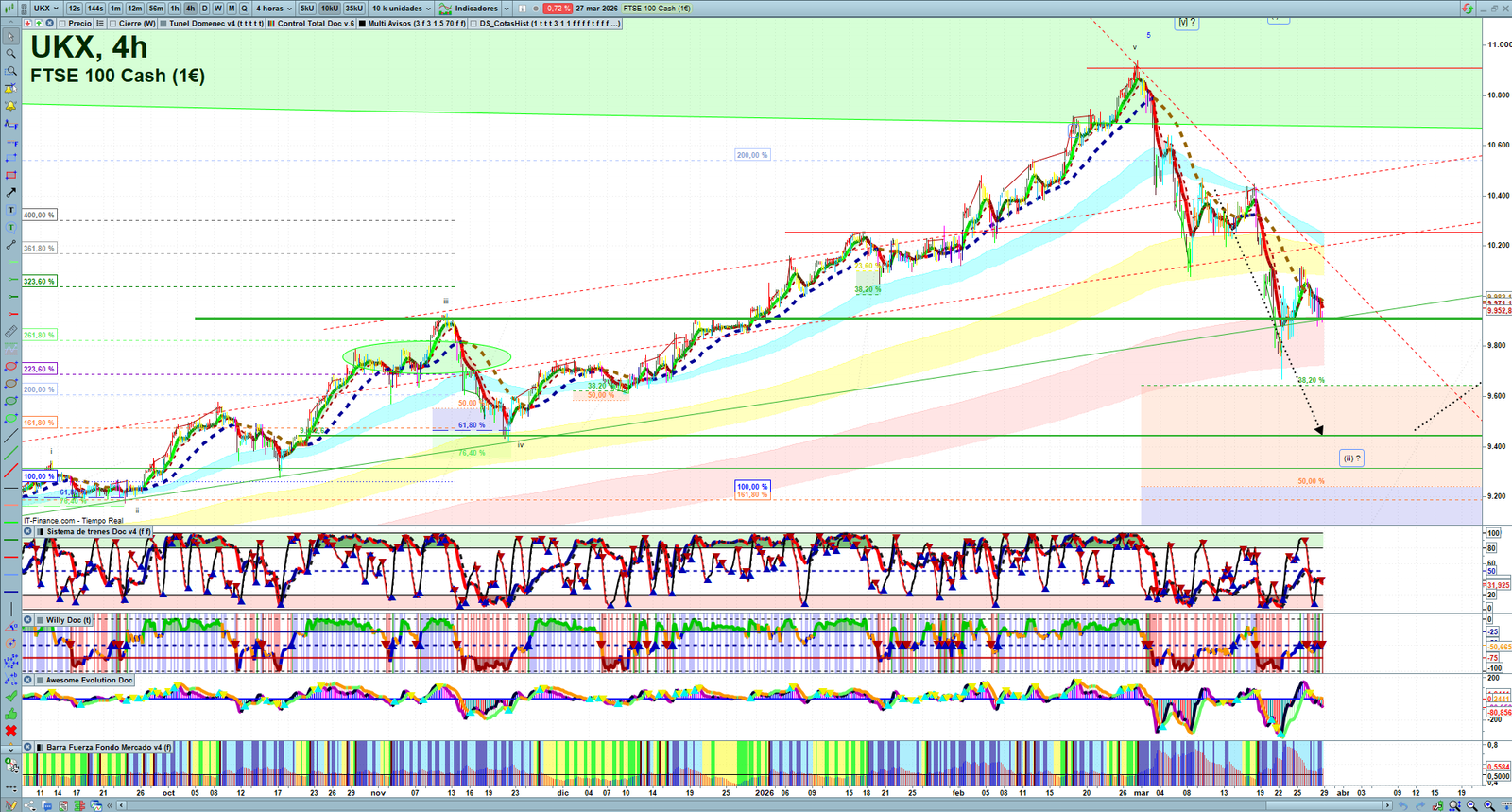Close the Willy Doc indicator panel
1512x812 pixels.
point(28,620)
